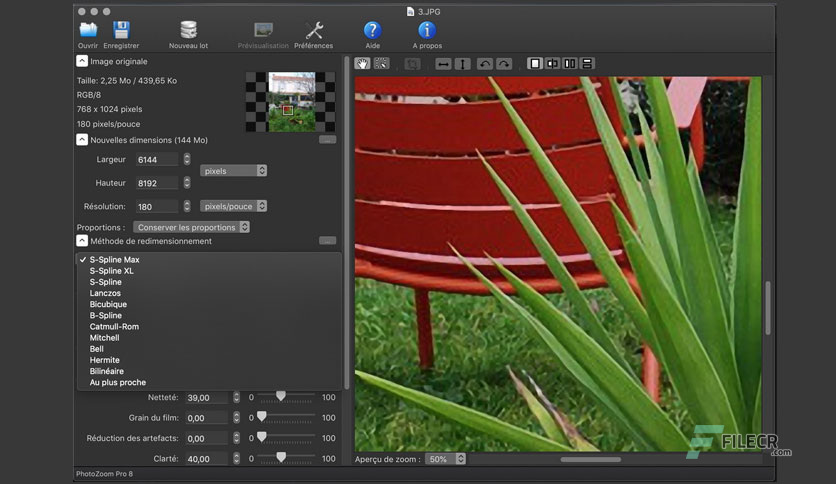Open the Conserver les proportions dropdown
This screenshot has height=484, width=836.
pyautogui.click(x=191, y=227)
